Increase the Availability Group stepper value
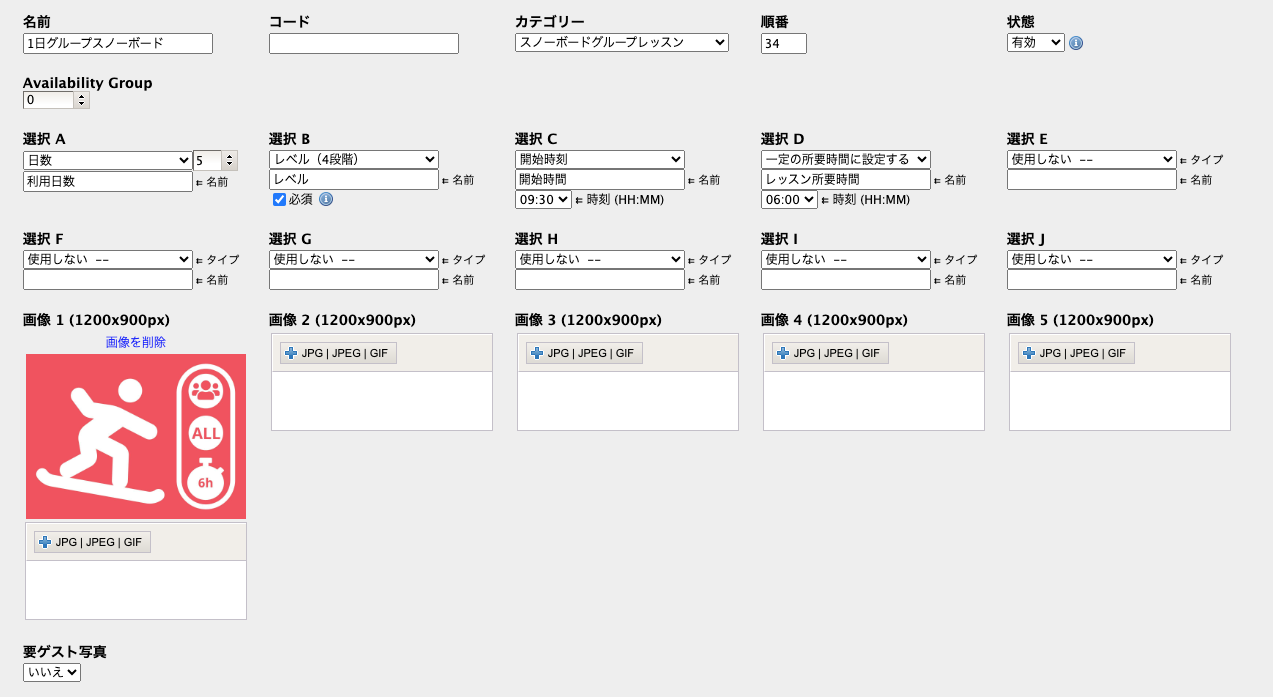 click(82, 96)
